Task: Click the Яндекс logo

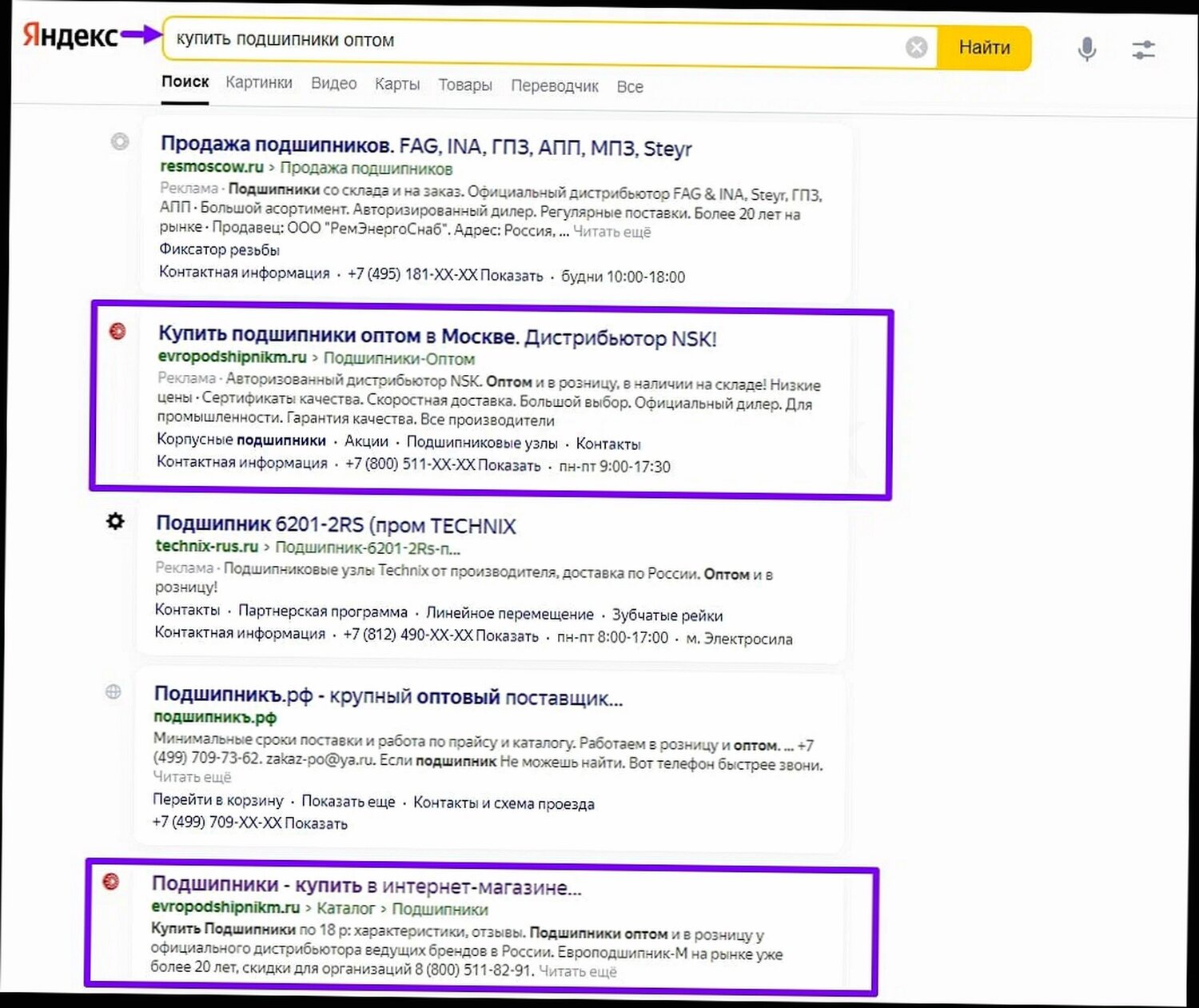Action: (70, 35)
